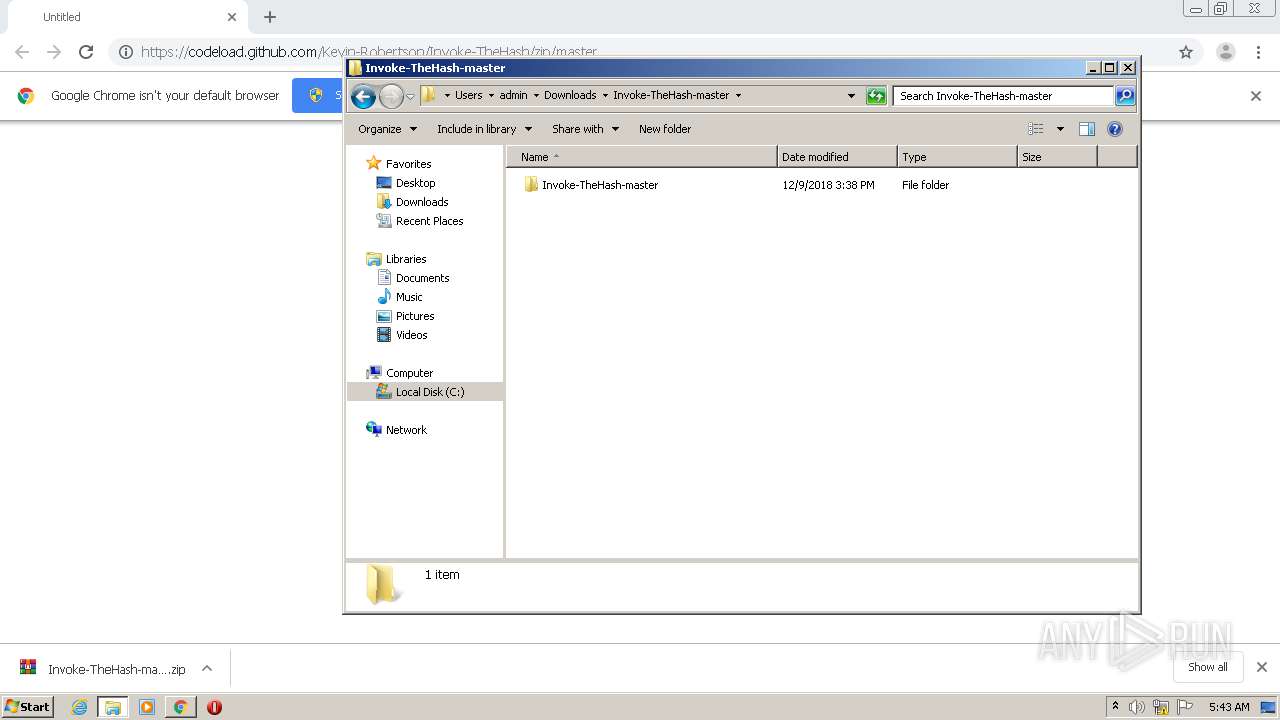Open Chrome profile avatar icon
The height and width of the screenshot is (720, 1280).
[x=1225, y=52]
